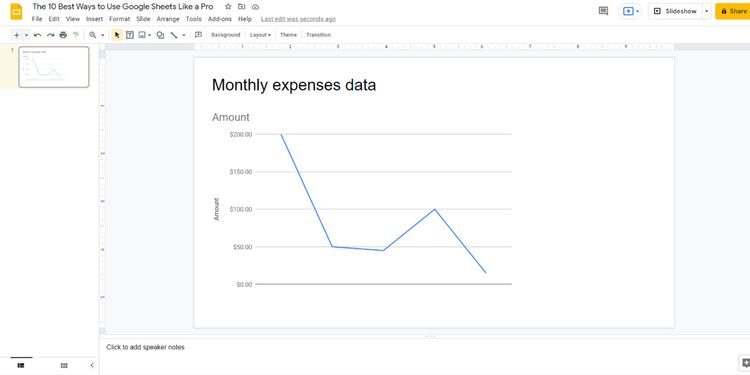Select slide 1 thumbnail in filmstrip
Screen dimensions: 750x375
click(54, 67)
